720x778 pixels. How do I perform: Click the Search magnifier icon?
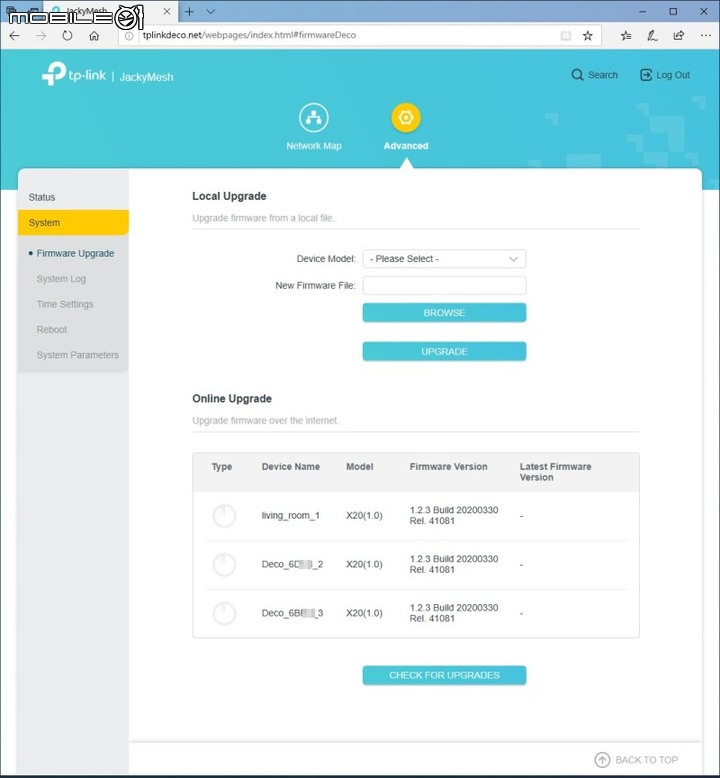click(x=577, y=75)
